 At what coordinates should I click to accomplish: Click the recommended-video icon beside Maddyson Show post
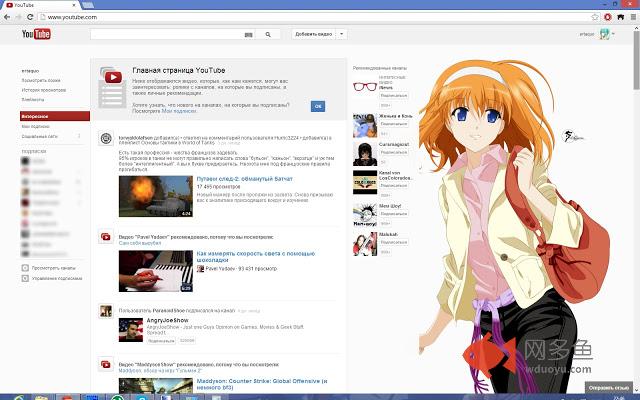(106, 364)
